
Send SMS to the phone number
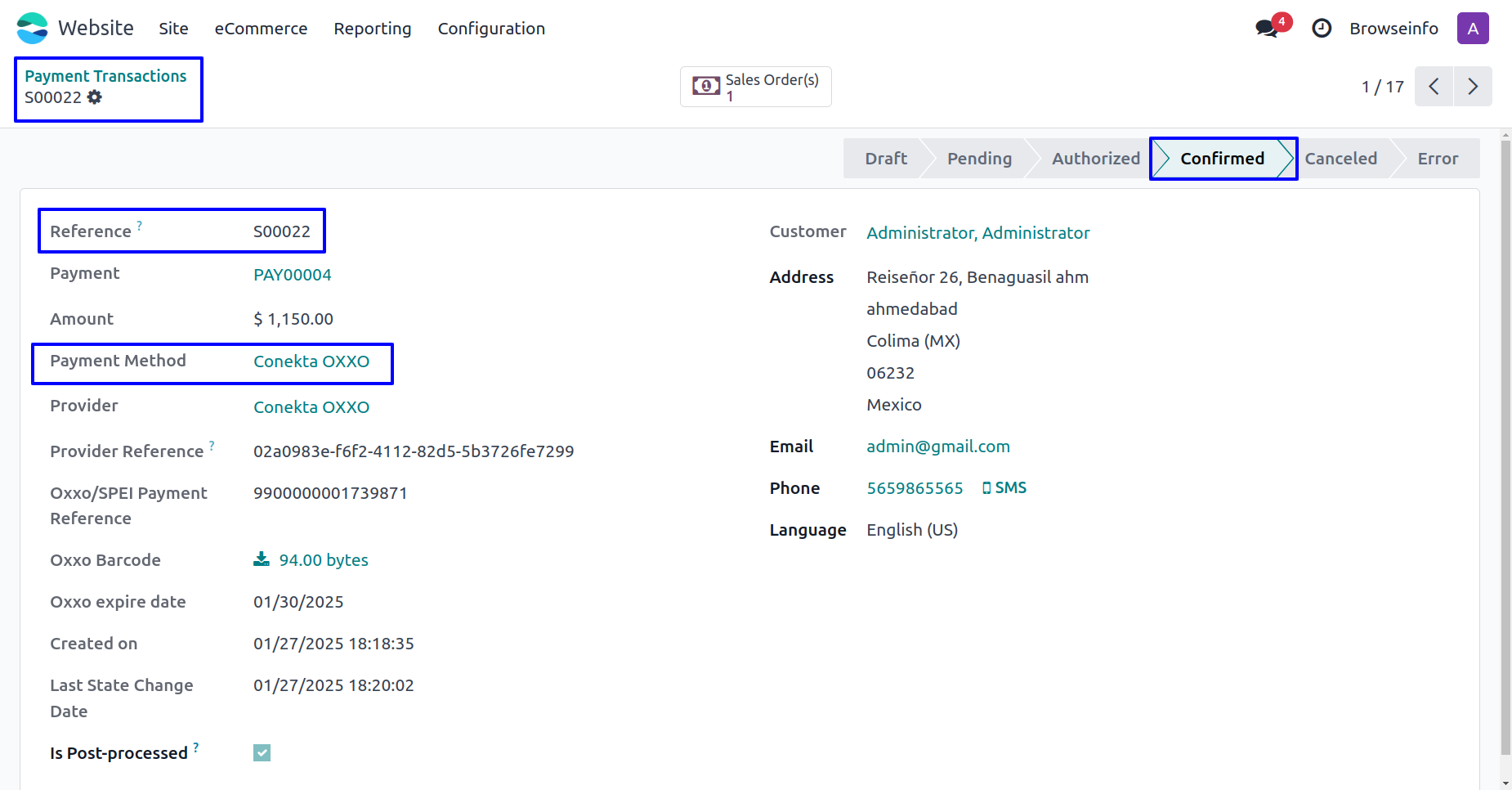coord(1004,488)
